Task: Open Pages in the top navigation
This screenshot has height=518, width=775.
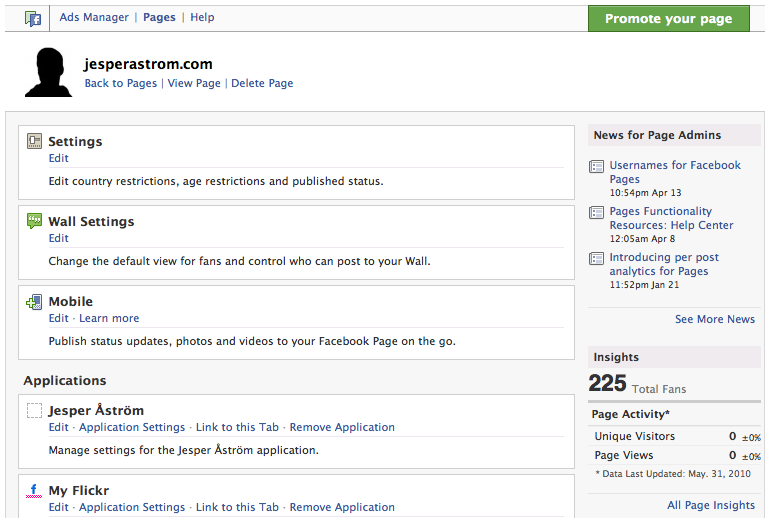Action: coord(159,17)
